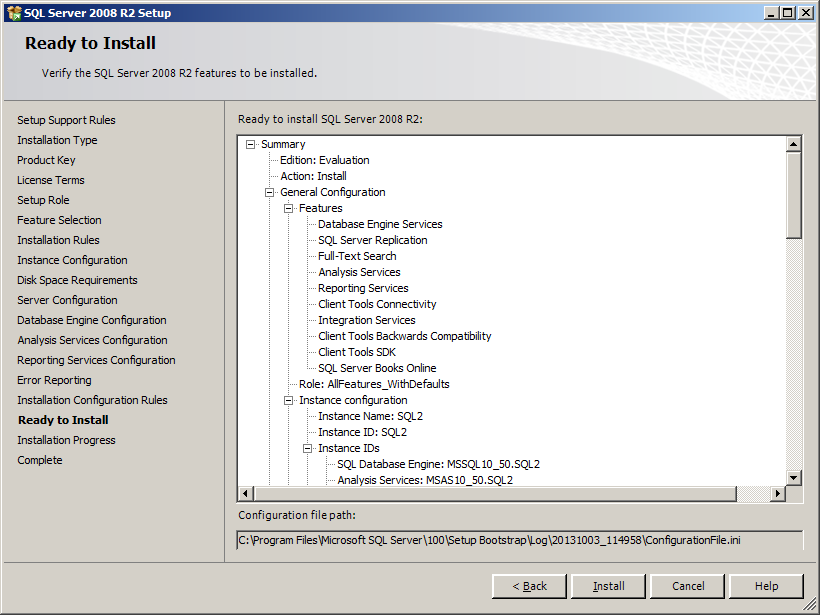This screenshot has height=615, width=820.
Task: Select the Disk Space Requirements step
Action: point(77,280)
